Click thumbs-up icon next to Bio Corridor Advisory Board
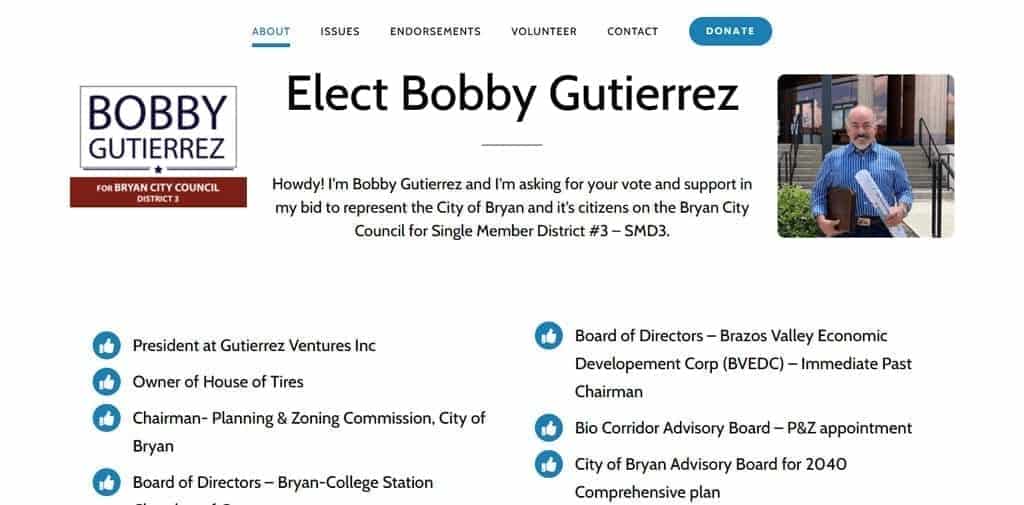Image resolution: width=1024 pixels, height=505 pixels. click(548, 428)
